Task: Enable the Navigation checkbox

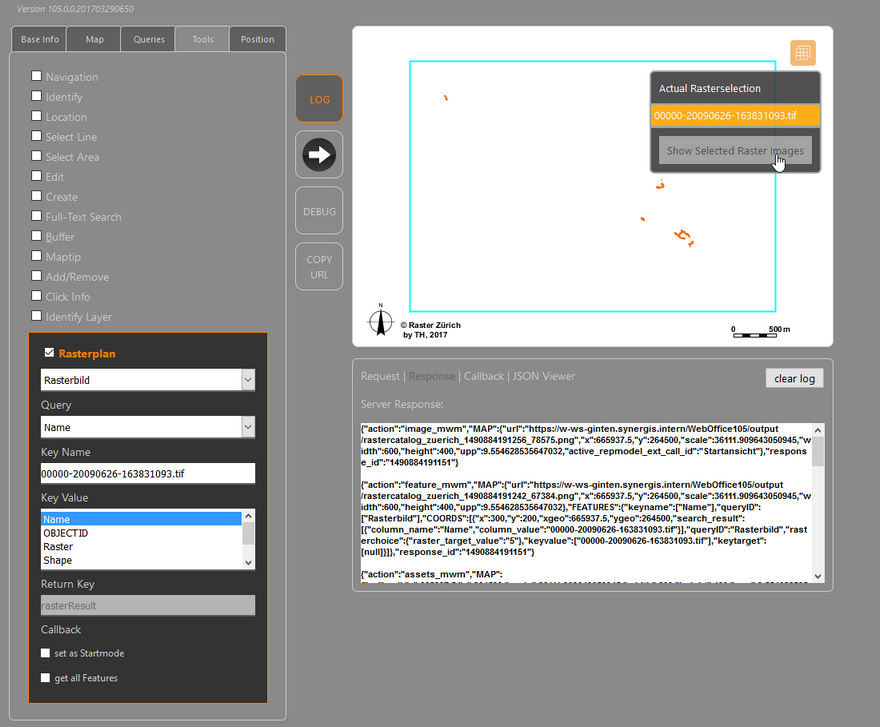Action: pos(36,76)
